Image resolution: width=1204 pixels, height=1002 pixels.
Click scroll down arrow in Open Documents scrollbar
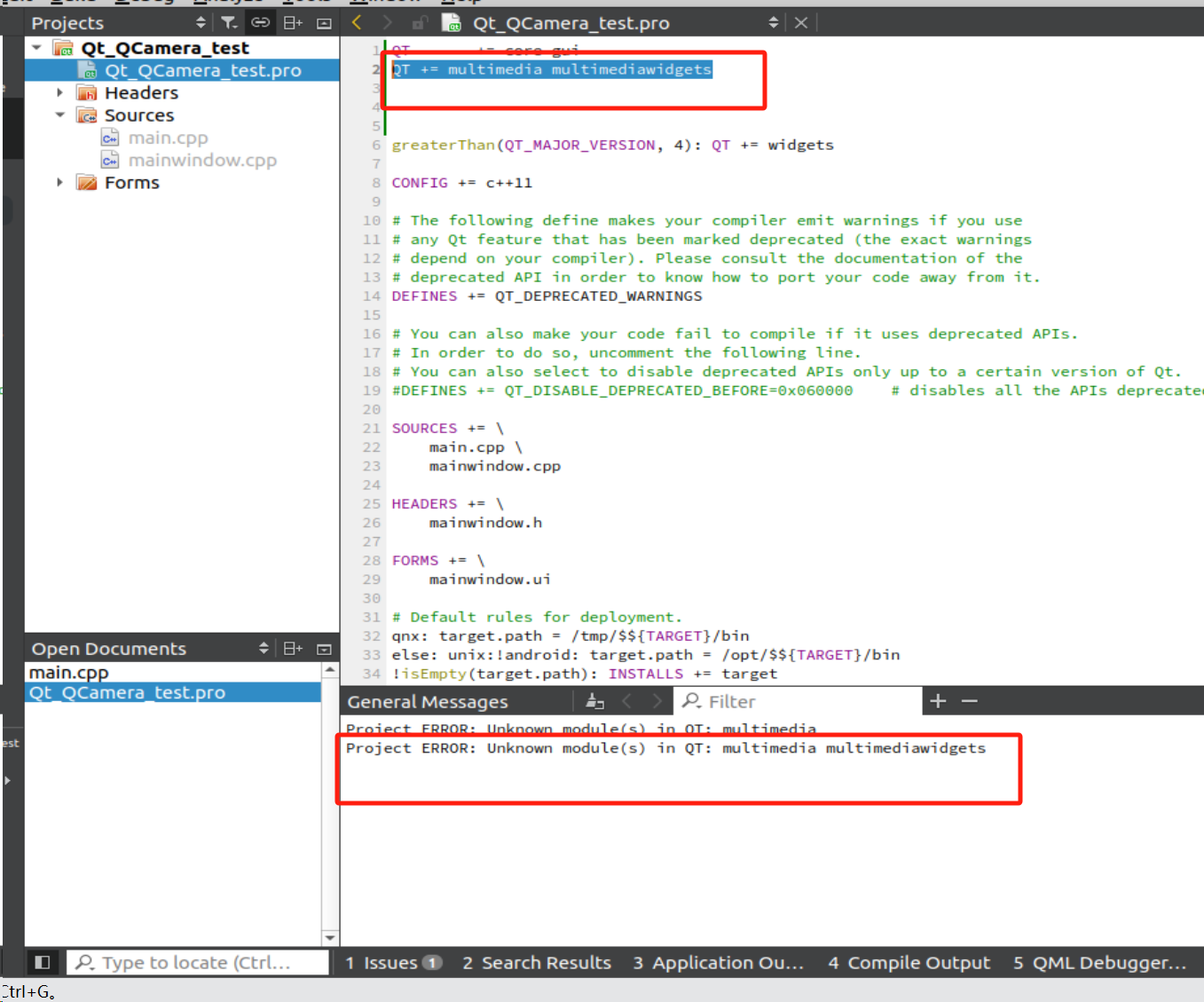(330, 937)
